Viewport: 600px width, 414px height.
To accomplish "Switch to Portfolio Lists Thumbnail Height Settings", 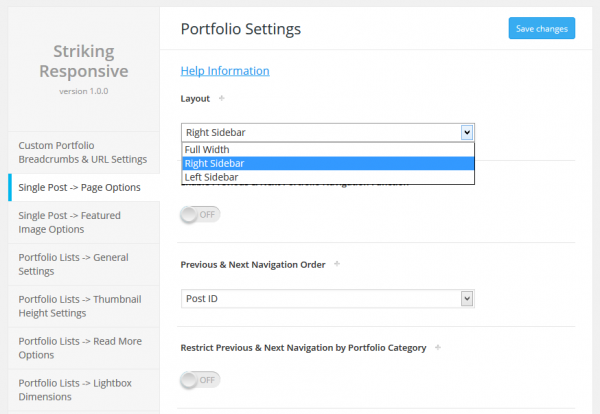I will 82,306.
